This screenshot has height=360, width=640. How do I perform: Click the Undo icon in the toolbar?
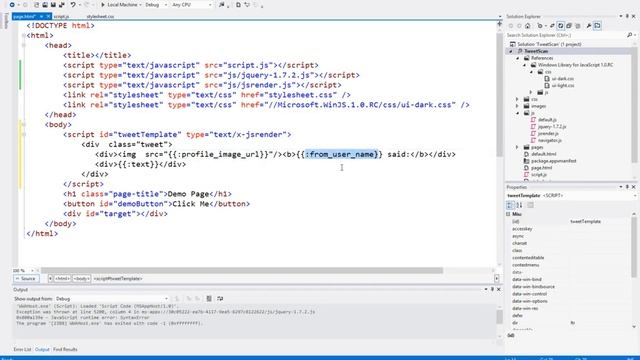(73, 5)
